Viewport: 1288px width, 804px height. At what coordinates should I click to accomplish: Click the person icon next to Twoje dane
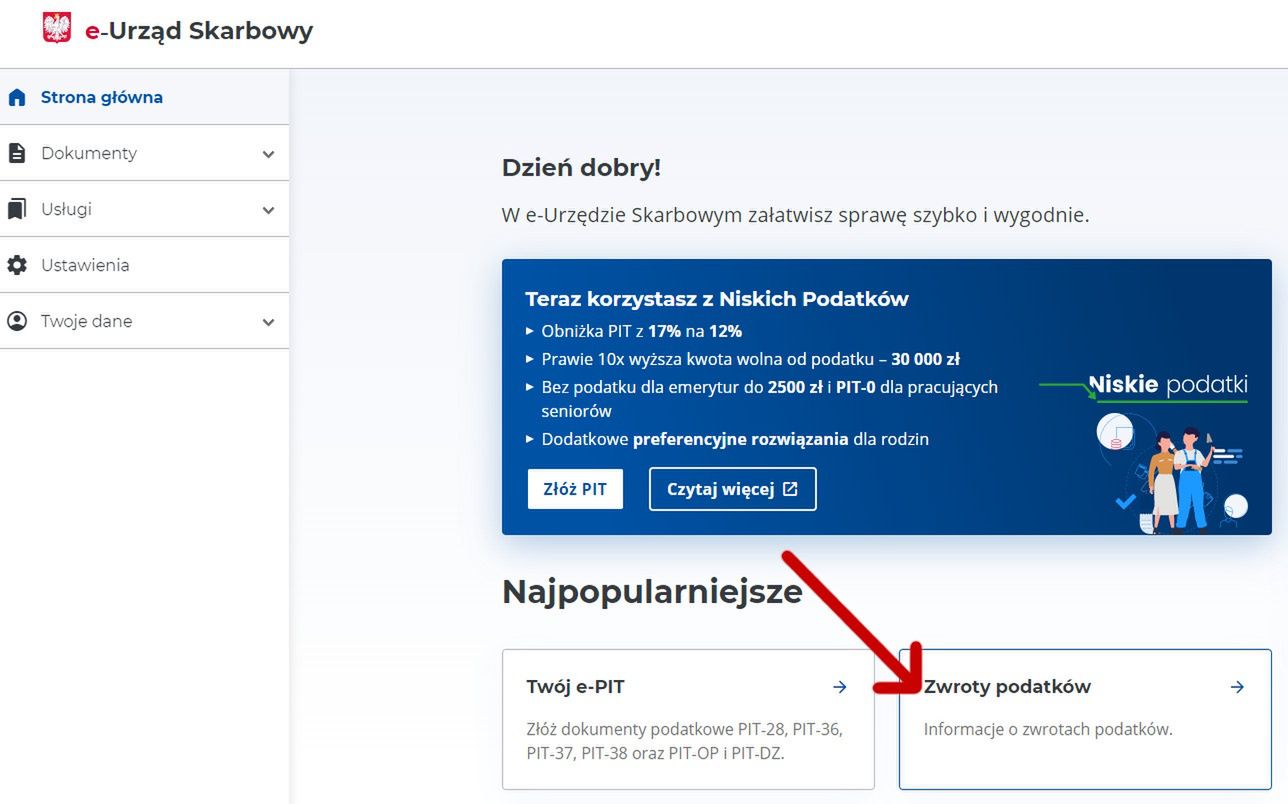(x=15, y=321)
